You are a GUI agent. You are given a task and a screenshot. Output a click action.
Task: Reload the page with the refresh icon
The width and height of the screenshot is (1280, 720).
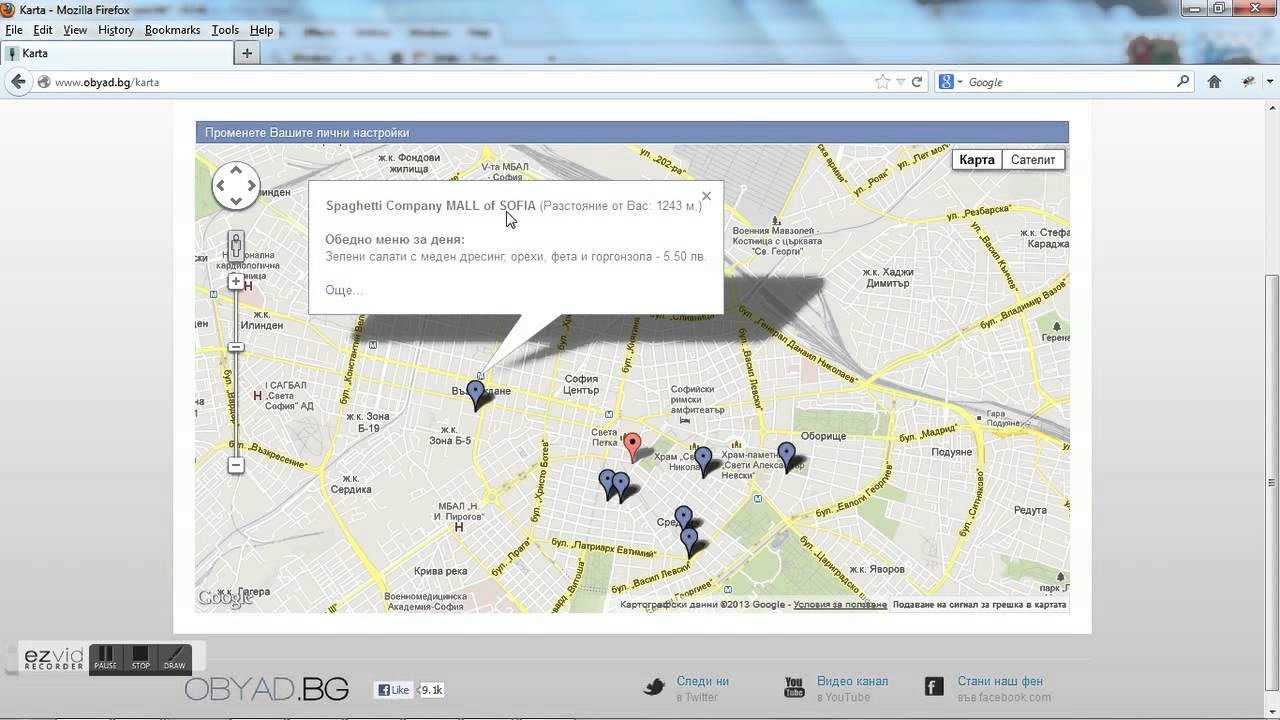(916, 82)
